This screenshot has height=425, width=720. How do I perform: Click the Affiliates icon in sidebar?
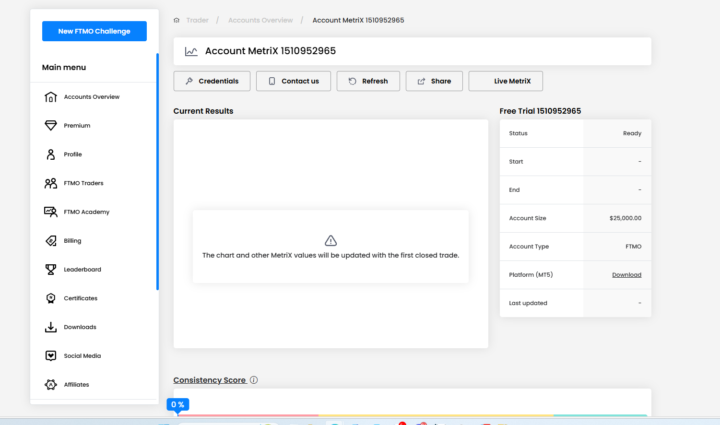point(51,385)
